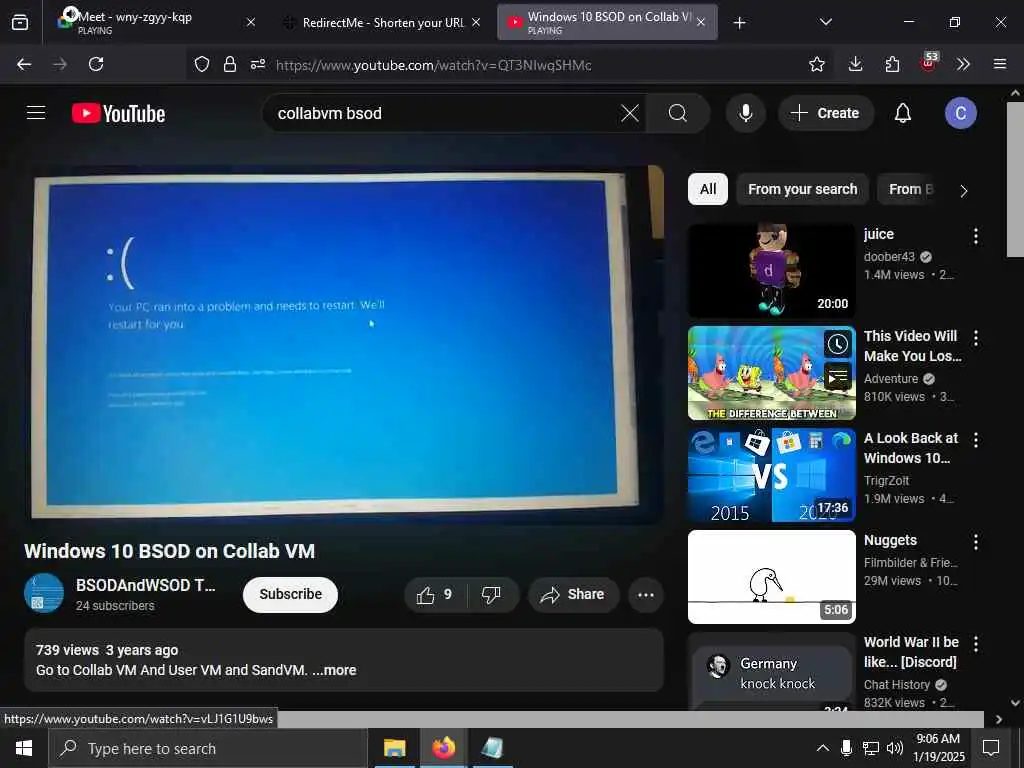Viewport: 1024px width, 768px height.
Task: Select From your search chip
Action: point(802,189)
